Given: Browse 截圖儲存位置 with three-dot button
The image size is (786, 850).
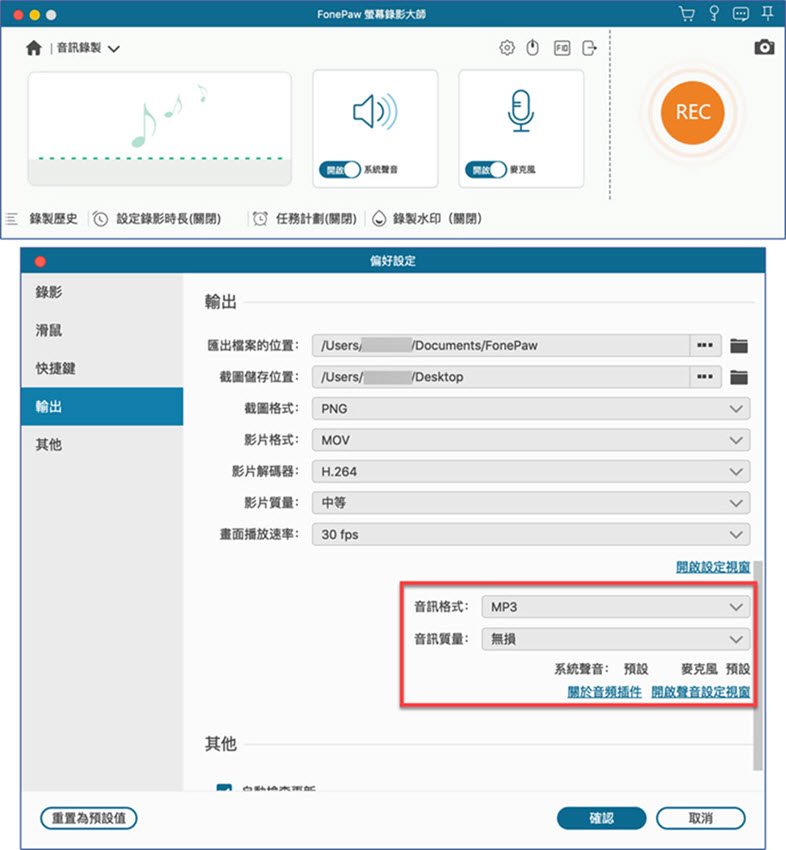Looking at the screenshot, I should tap(705, 377).
